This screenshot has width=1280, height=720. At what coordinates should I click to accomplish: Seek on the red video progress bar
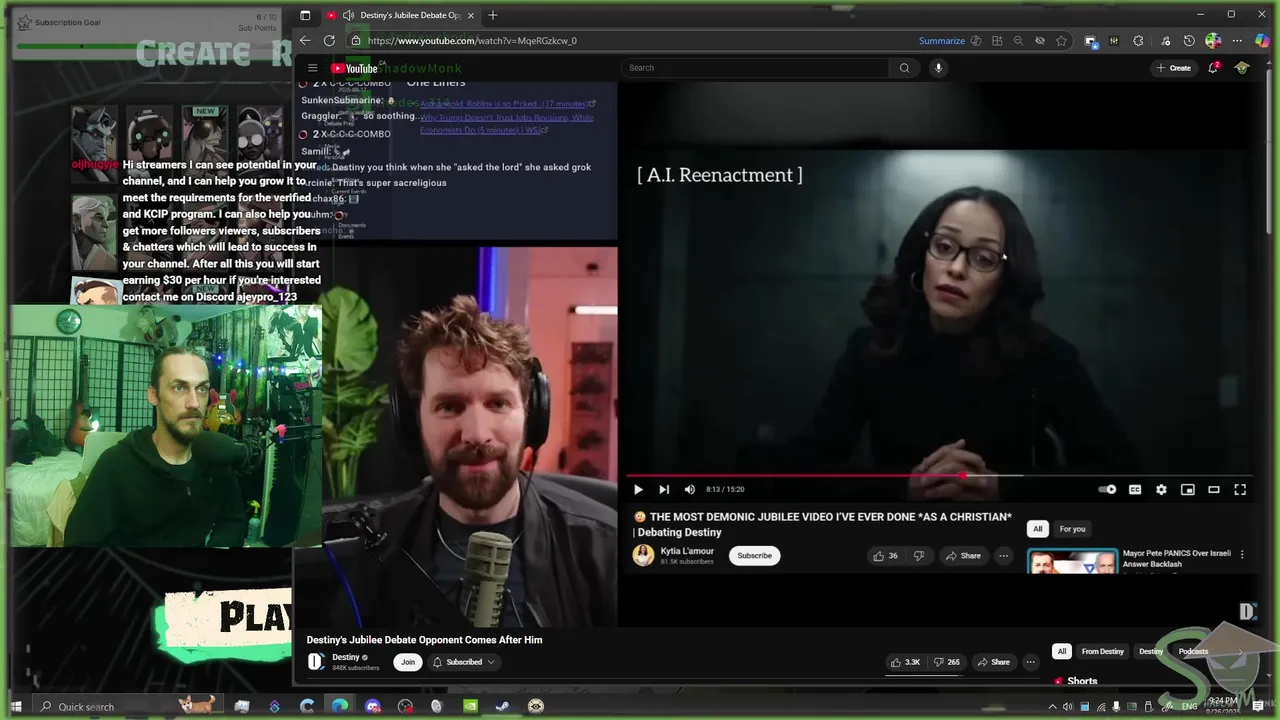(939, 476)
